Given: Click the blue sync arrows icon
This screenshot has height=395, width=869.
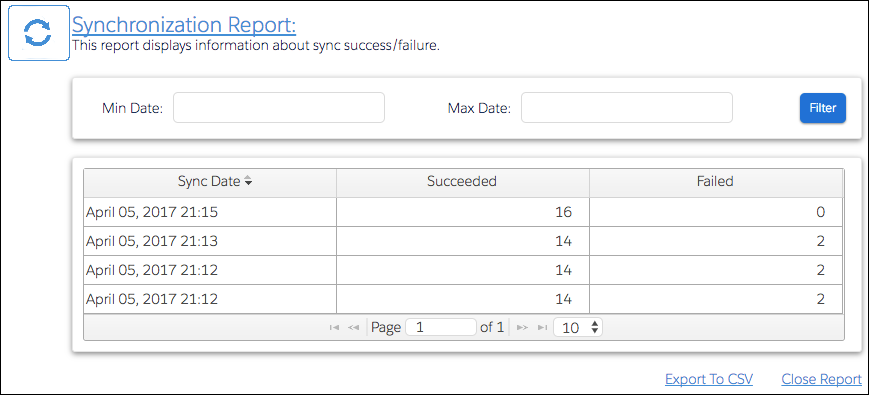Looking at the screenshot, I should click(38, 33).
